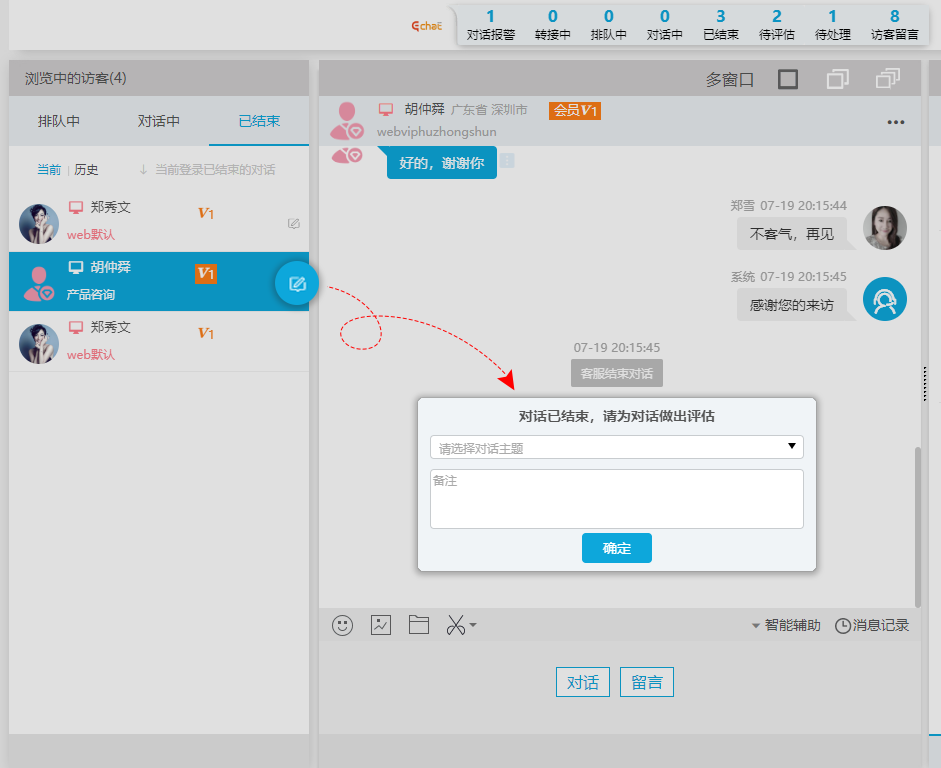Click small icon beside 好的，谢谢你 bubble
This screenshot has width=941, height=768.
tap(507, 161)
